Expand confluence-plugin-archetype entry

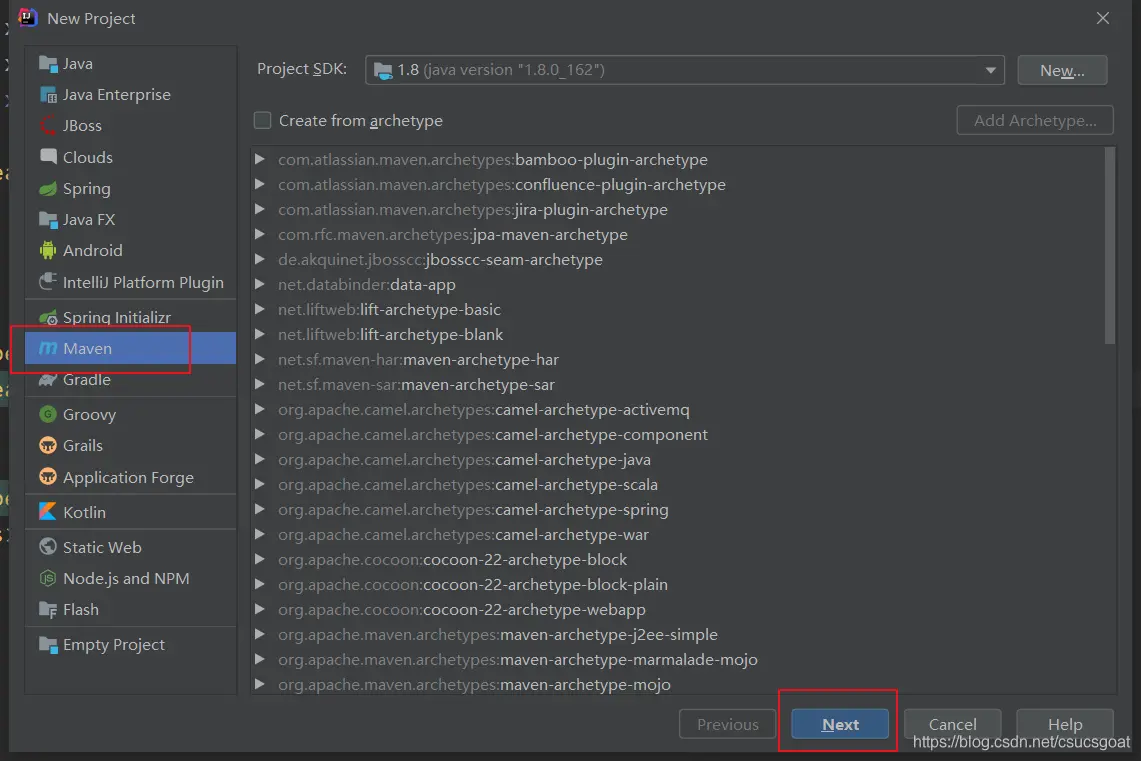260,185
